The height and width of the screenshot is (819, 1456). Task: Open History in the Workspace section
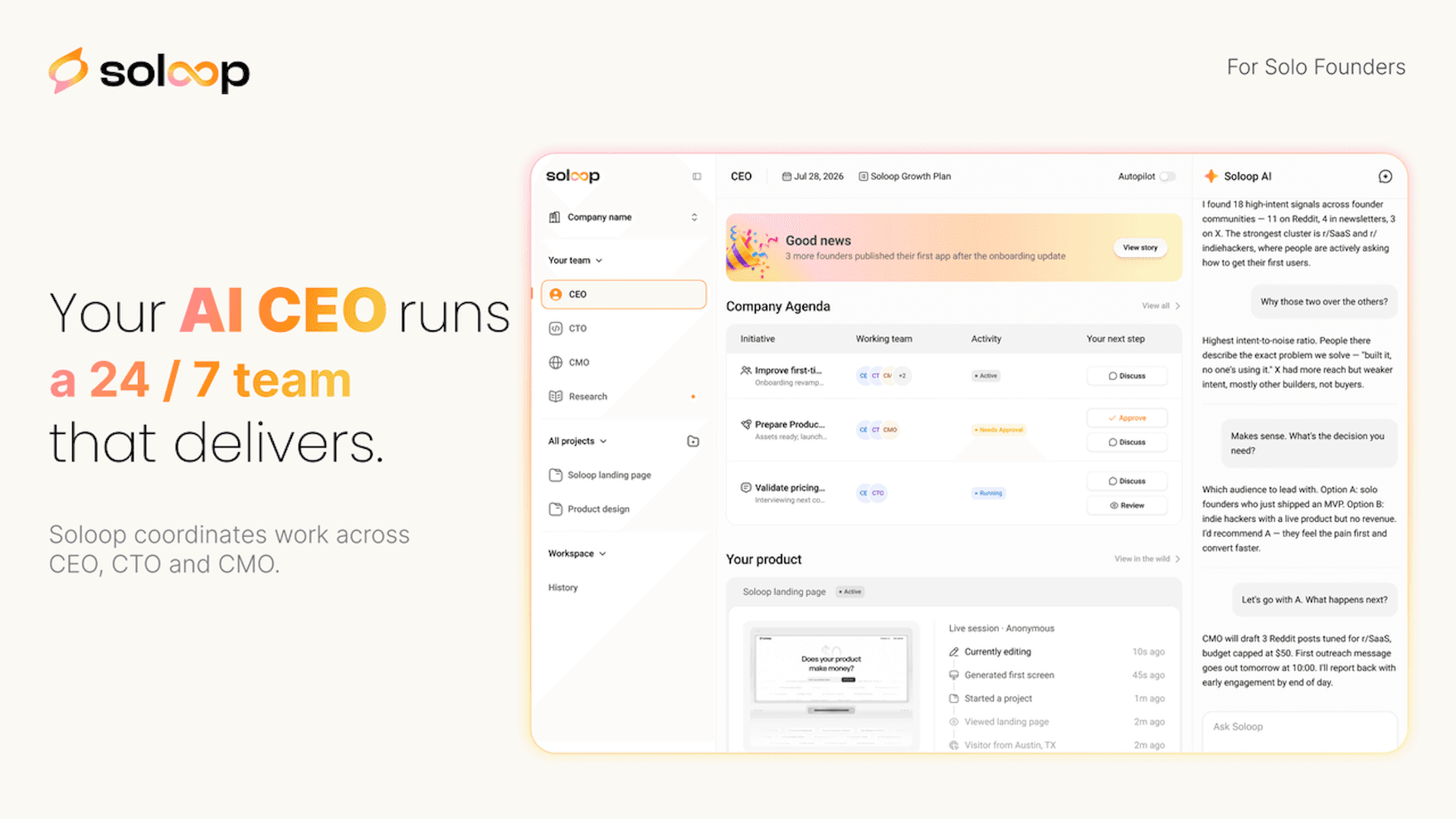(x=563, y=587)
